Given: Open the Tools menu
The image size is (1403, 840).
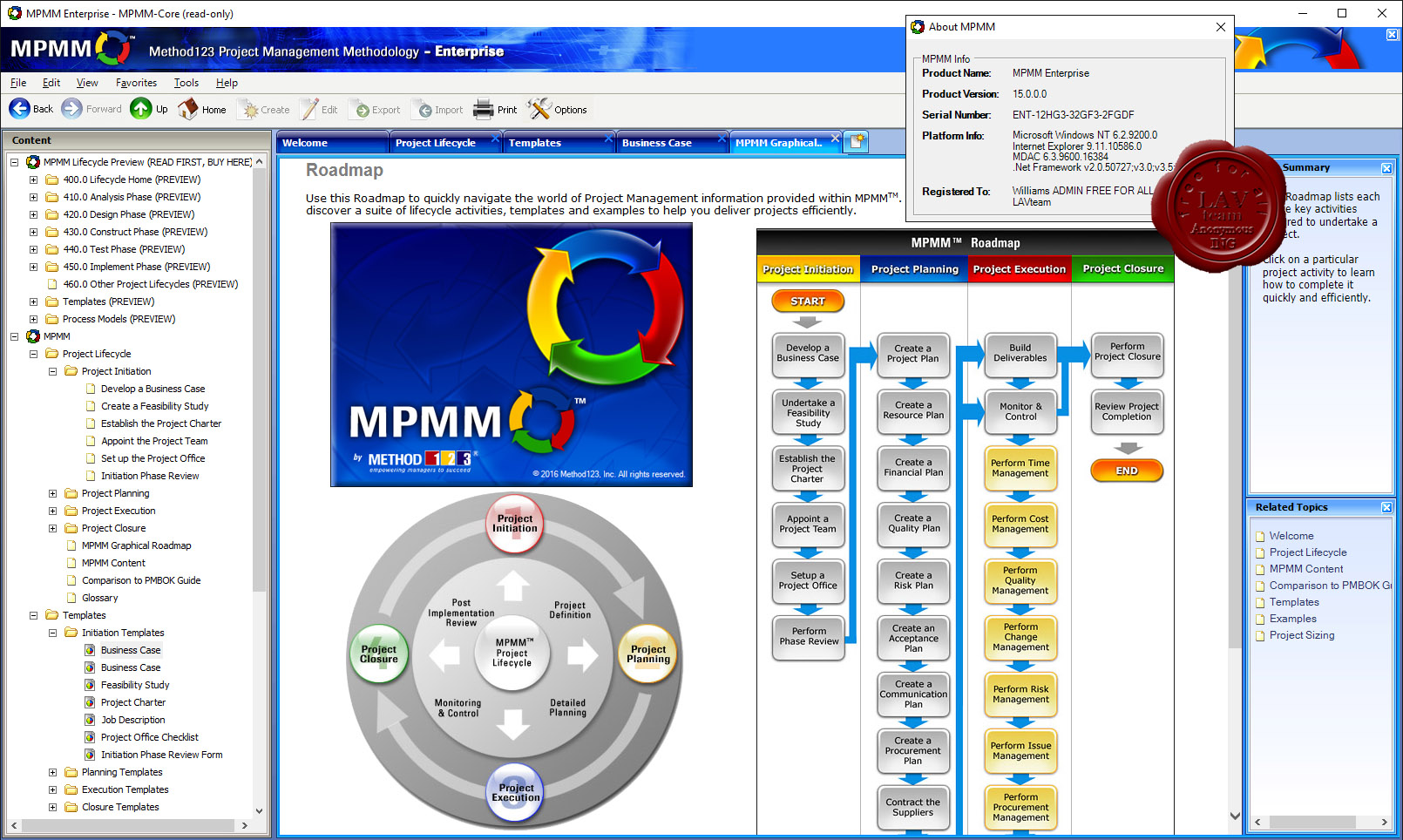Looking at the screenshot, I should 186,83.
